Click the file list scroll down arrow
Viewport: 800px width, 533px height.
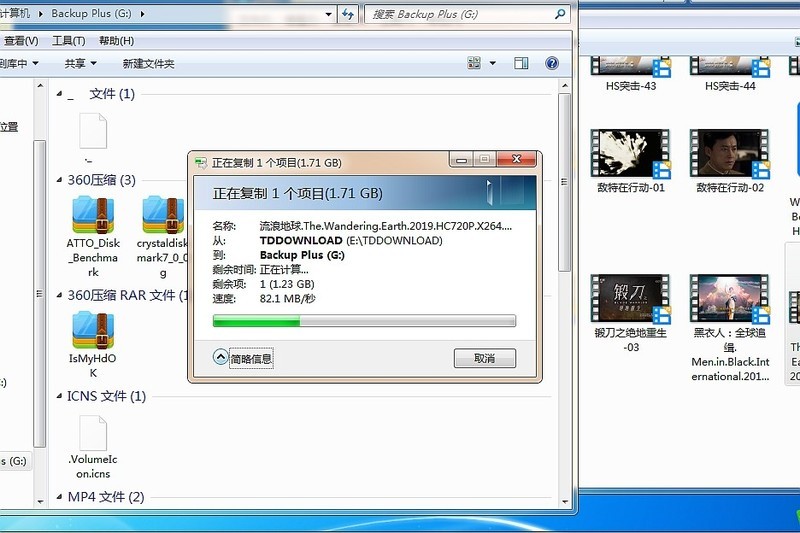[564, 502]
